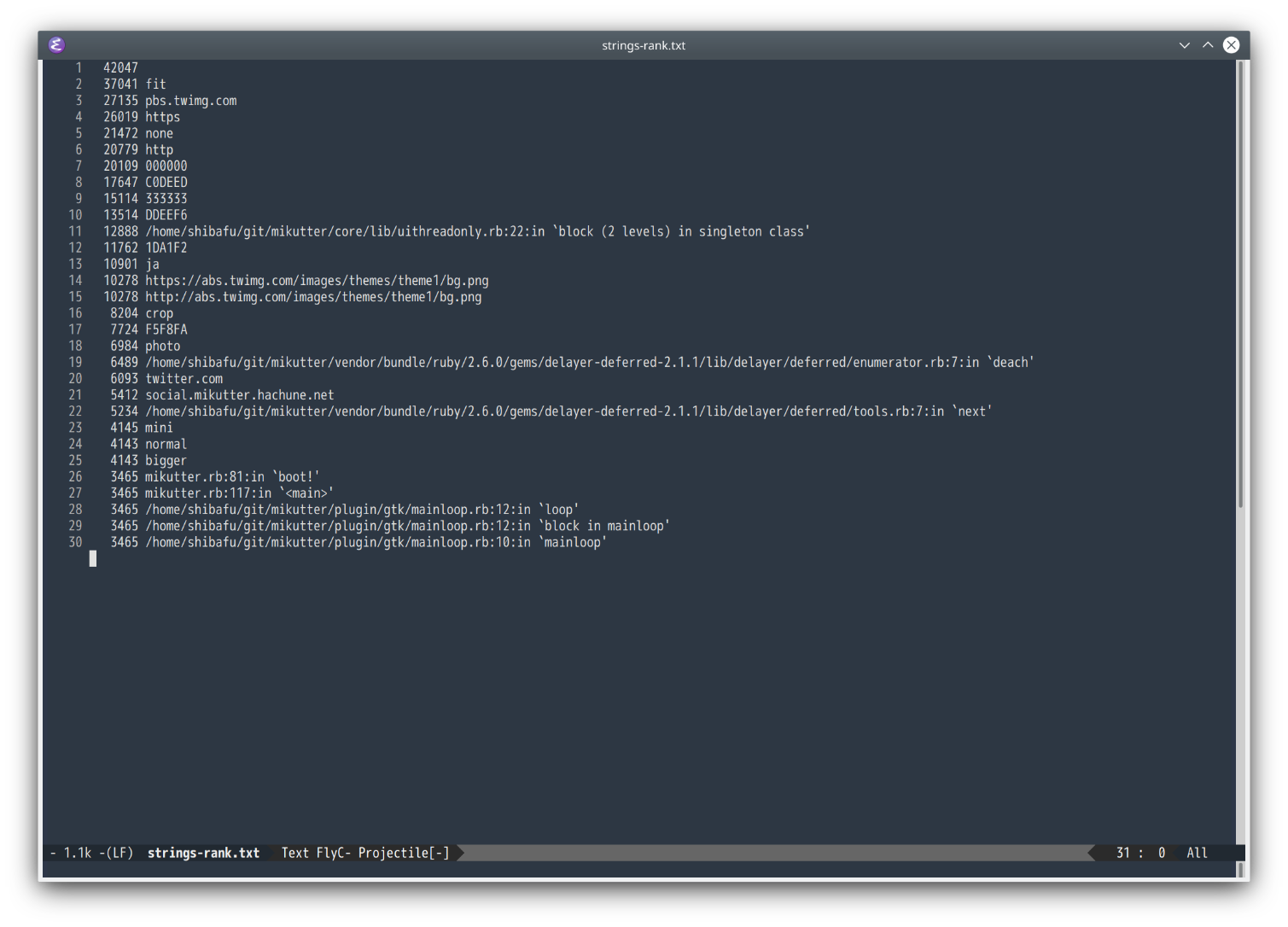Click the Emacs application icon in title bar

click(56, 45)
